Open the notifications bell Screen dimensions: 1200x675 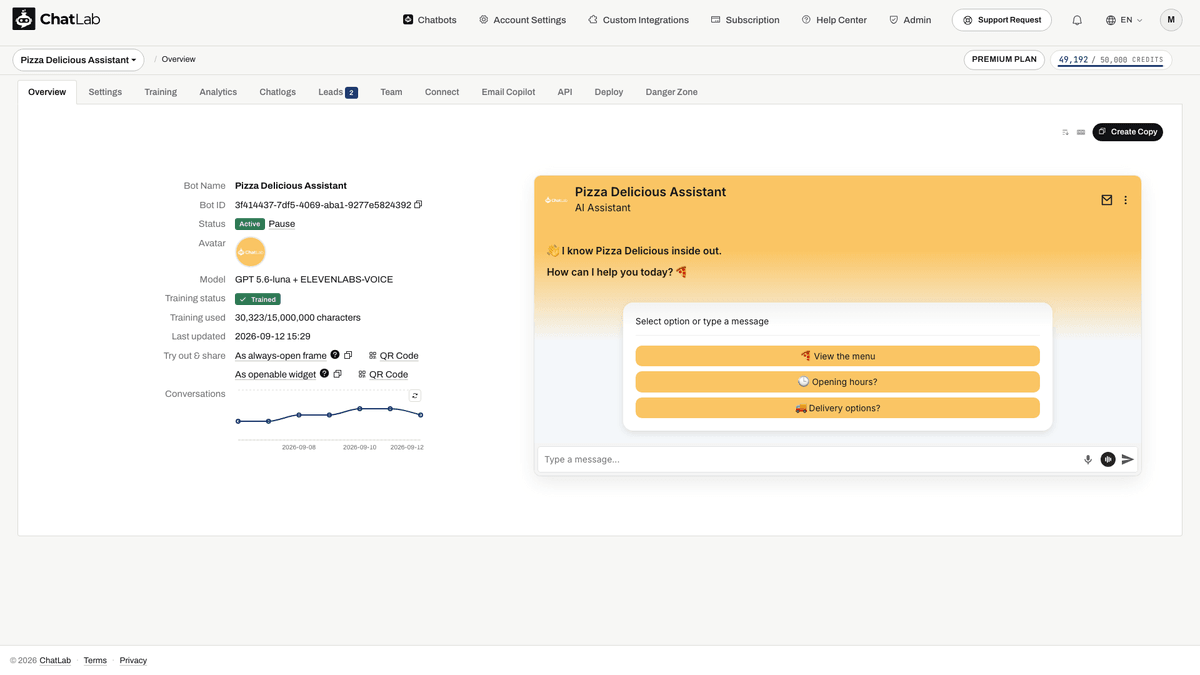(x=1077, y=20)
